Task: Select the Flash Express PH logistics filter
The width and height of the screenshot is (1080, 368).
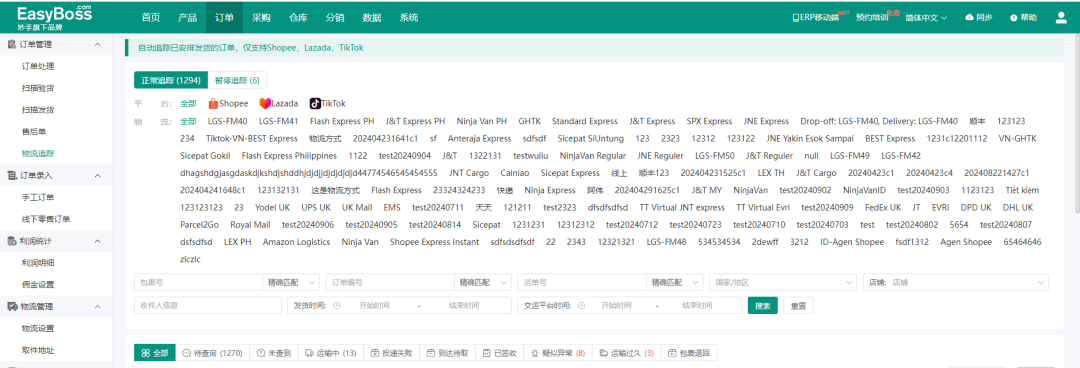Action: [x=342, y=121]
